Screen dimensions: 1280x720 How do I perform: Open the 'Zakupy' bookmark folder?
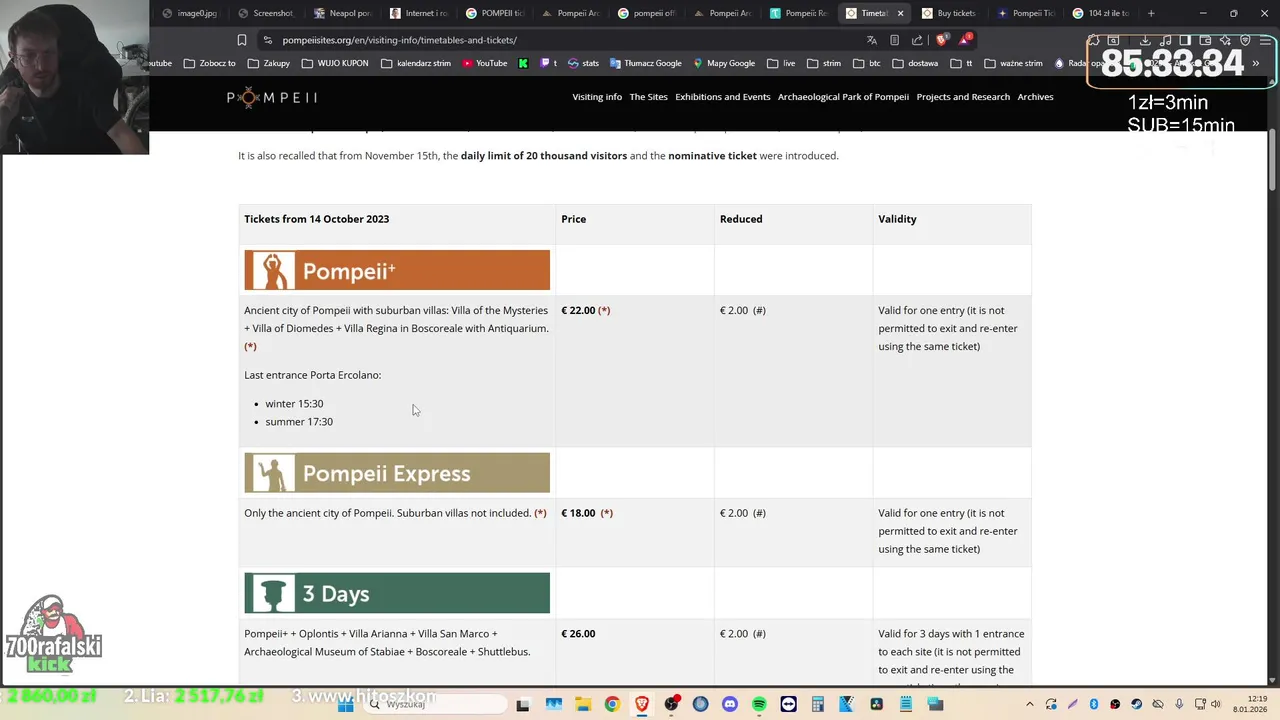(268, 63)
